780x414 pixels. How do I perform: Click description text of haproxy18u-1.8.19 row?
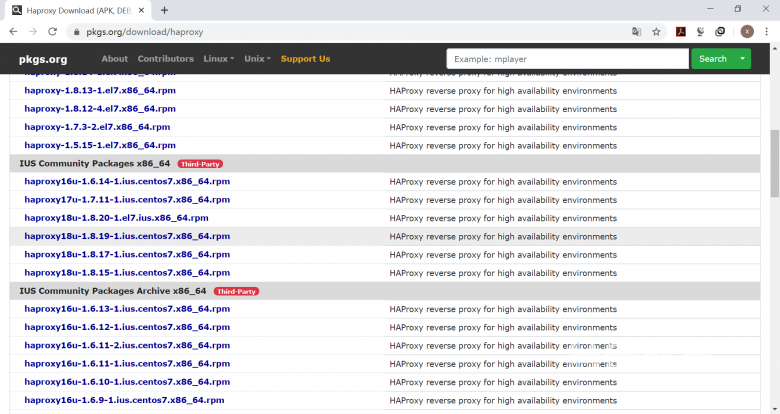coord(503,237)
